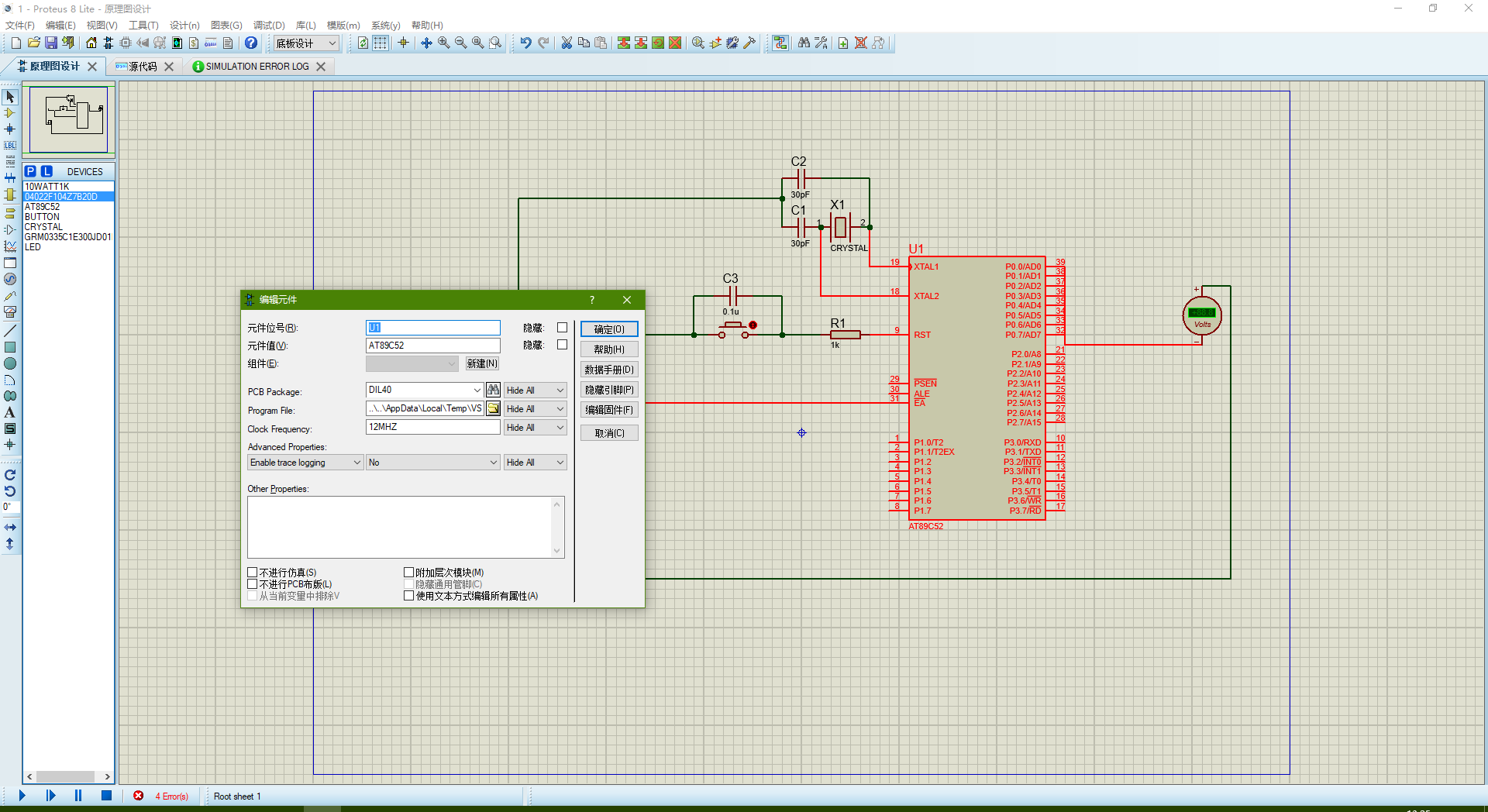This screenshot has width=1488, height=812.
Task: Open the Home page toolbar icon
Action: pos(91,43)
